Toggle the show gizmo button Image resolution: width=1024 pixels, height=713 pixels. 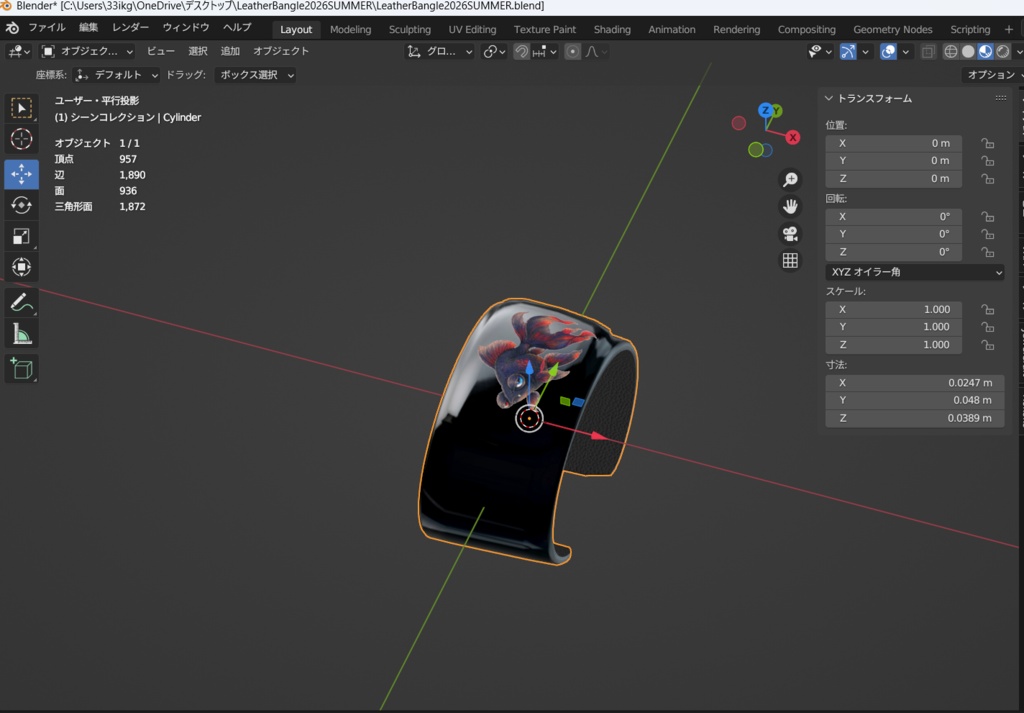pyautogui.click(x=848, y=52)
